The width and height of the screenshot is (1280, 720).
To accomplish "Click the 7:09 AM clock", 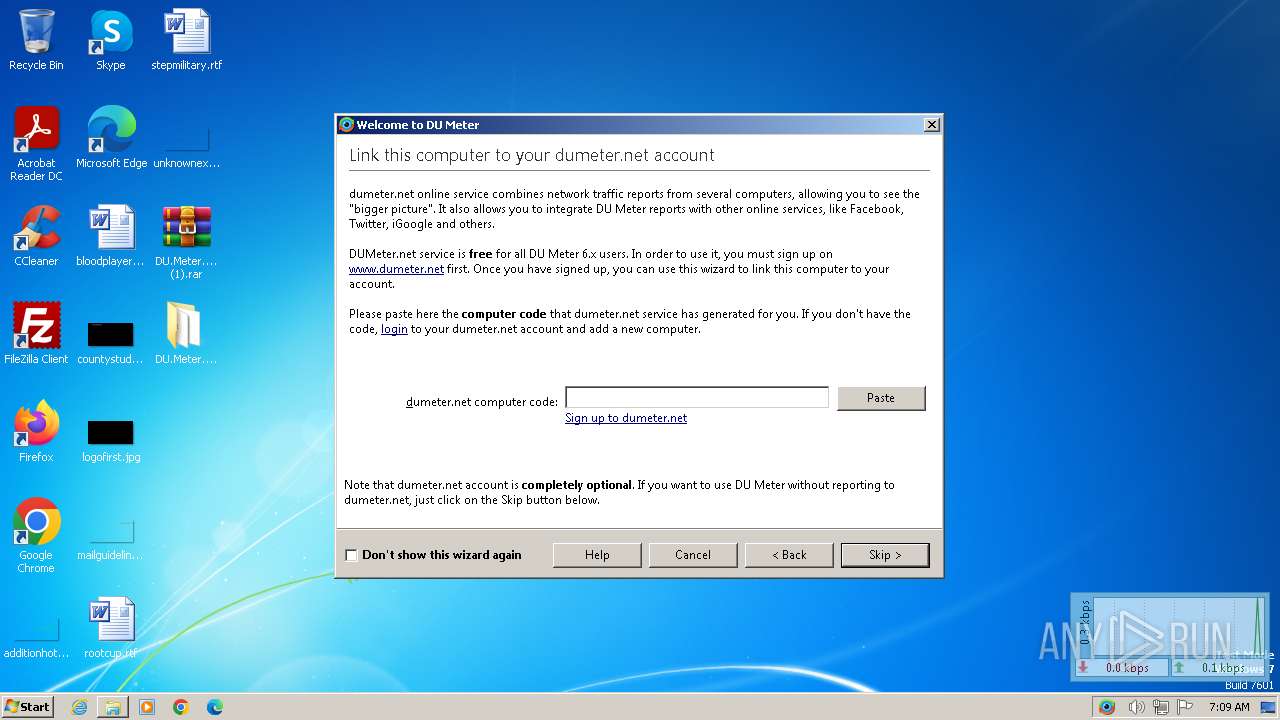I will click(1229, 707).
